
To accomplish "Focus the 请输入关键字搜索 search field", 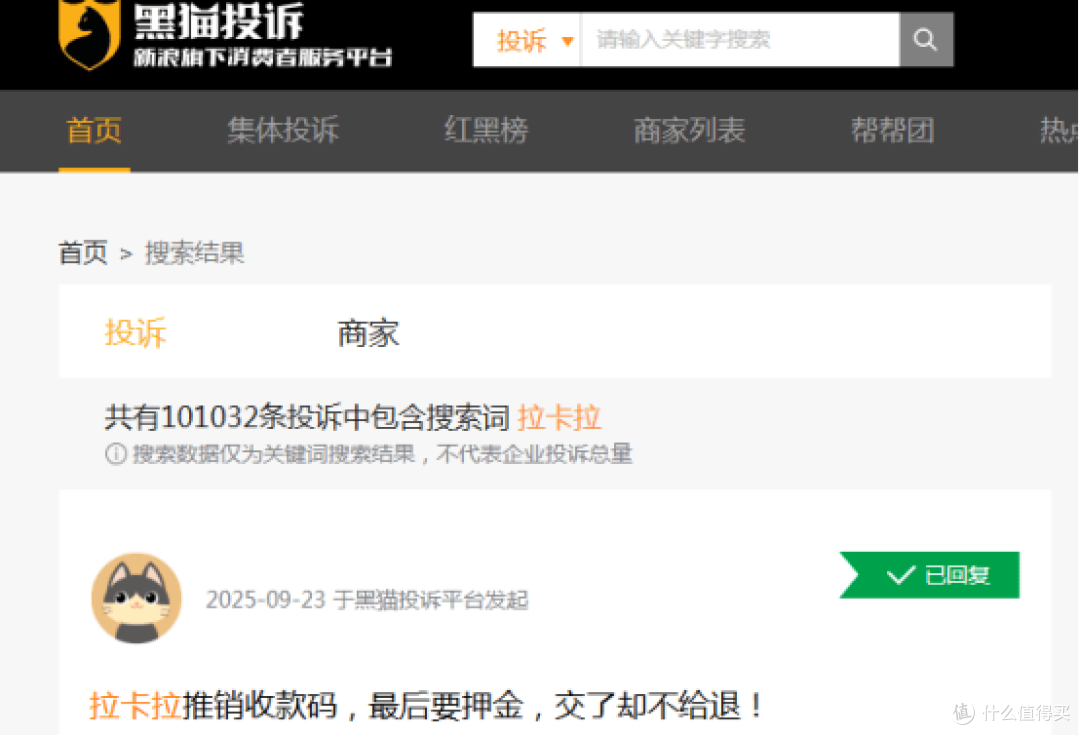I will pyautogui.click(x=740, y=39).
